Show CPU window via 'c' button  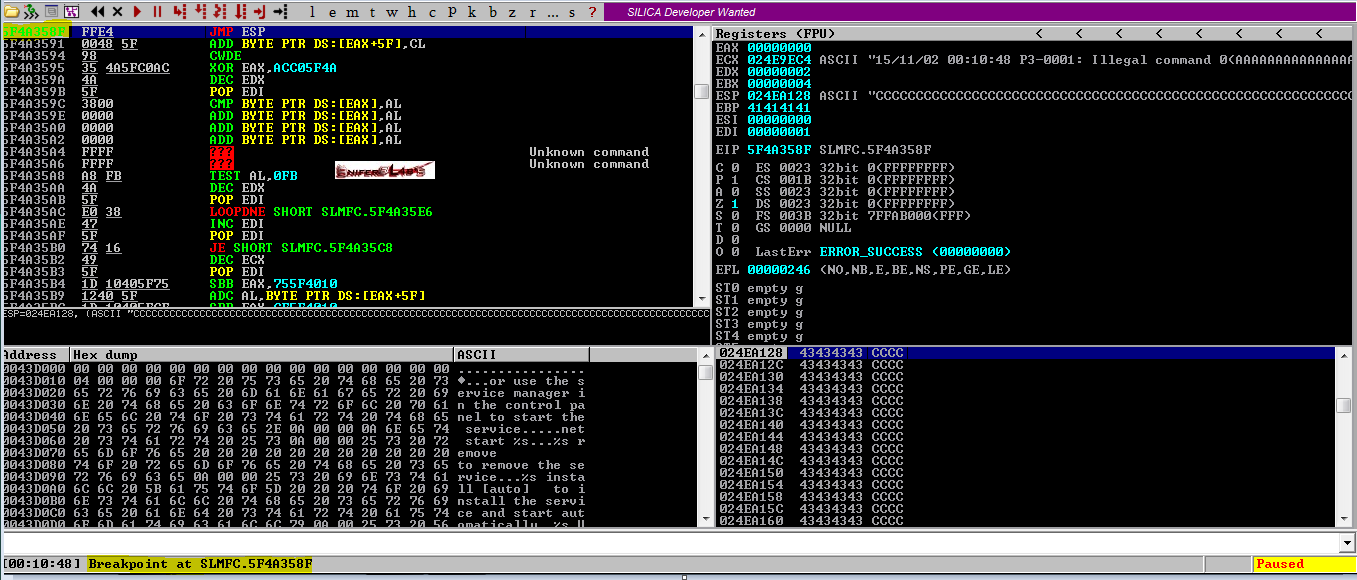click(x=432, y=12)
